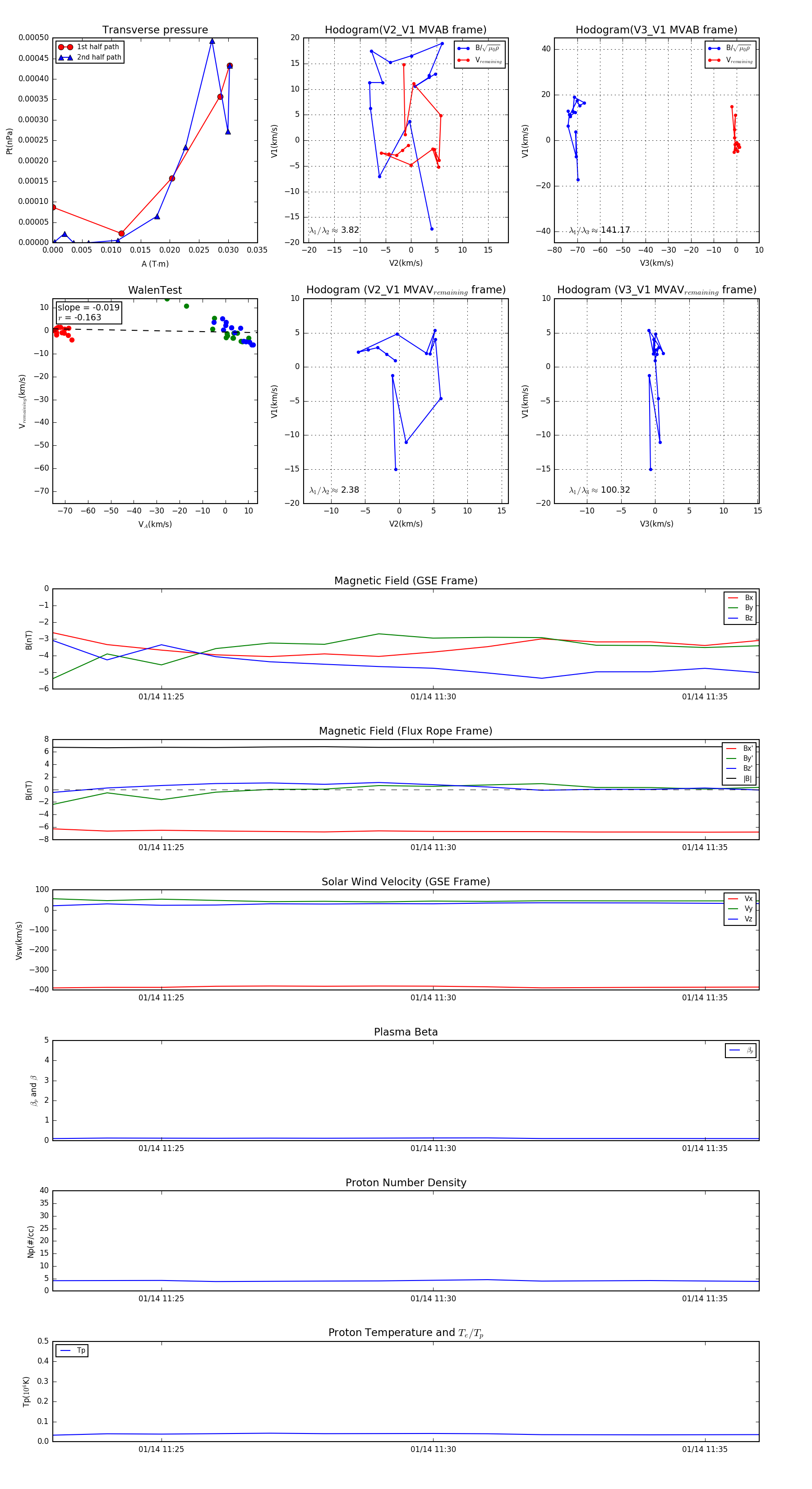Click the 'Hodogram(V3_V1 MVAB frame)' title
The image size is (812, 1489).
coord(656,30)
